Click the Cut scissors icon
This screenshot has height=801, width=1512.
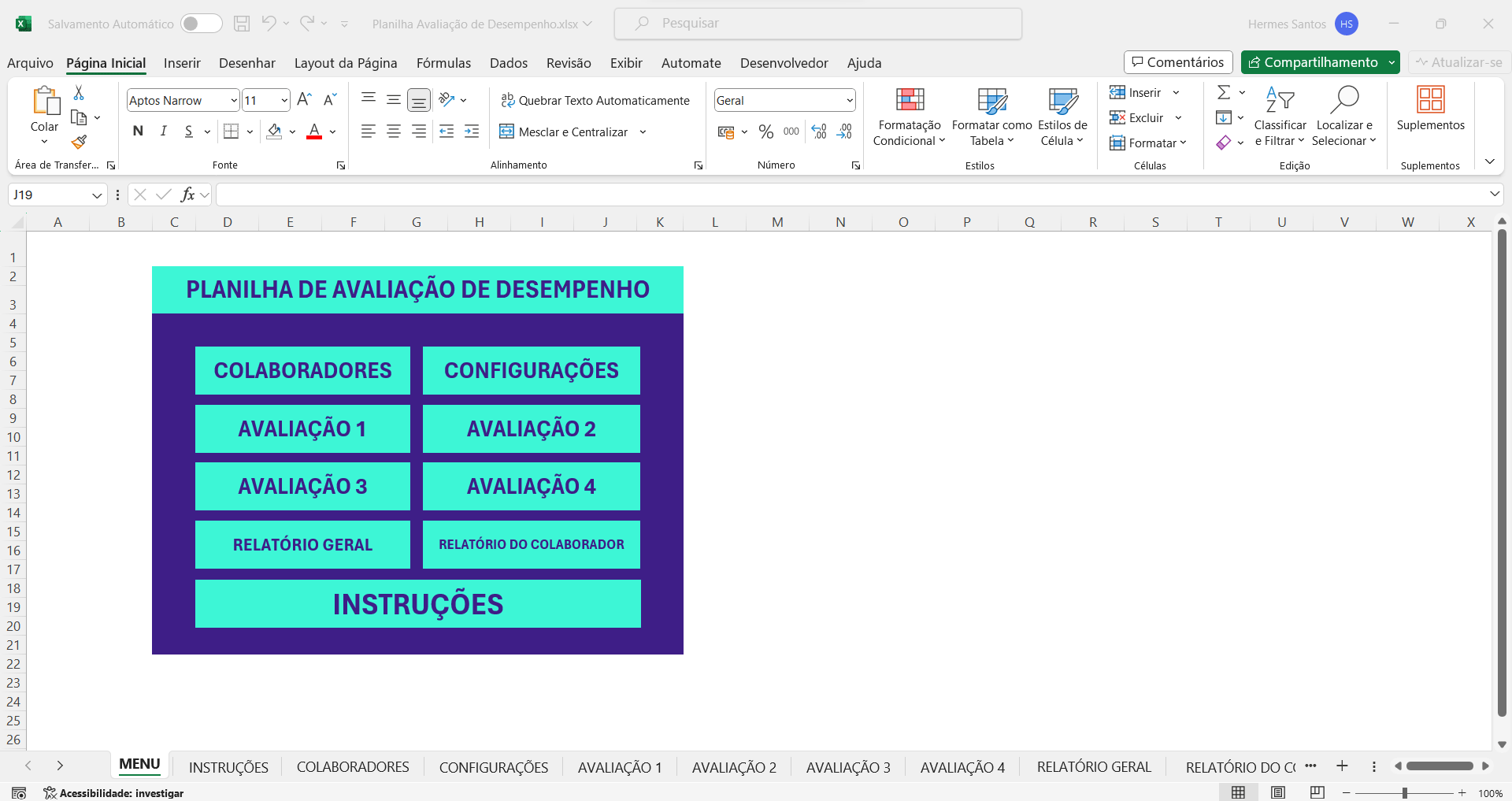pyautogui.click(x=79, y=93)
